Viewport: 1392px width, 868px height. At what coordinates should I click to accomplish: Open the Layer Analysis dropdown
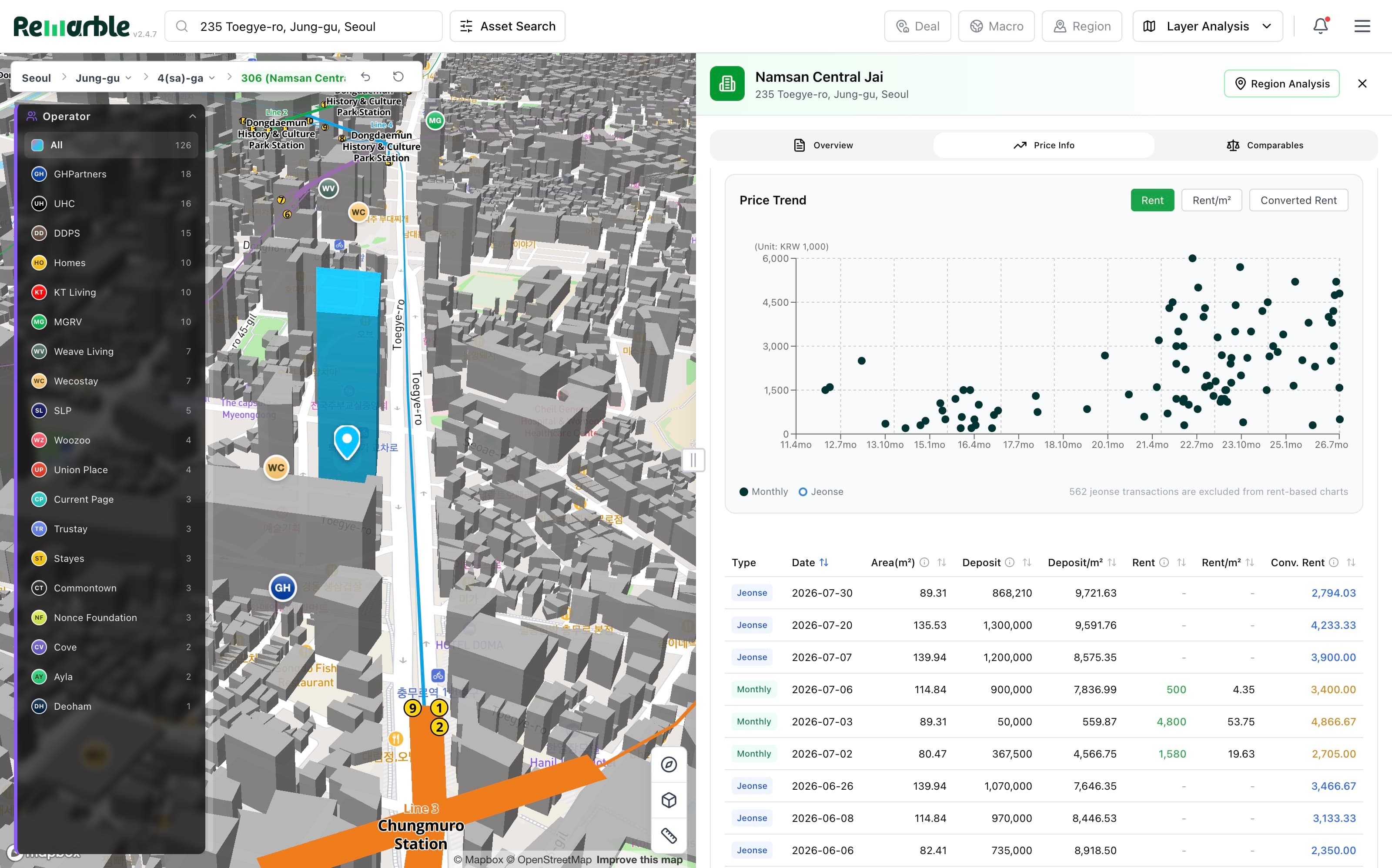pyautogui.click(x=1207, y=26)
